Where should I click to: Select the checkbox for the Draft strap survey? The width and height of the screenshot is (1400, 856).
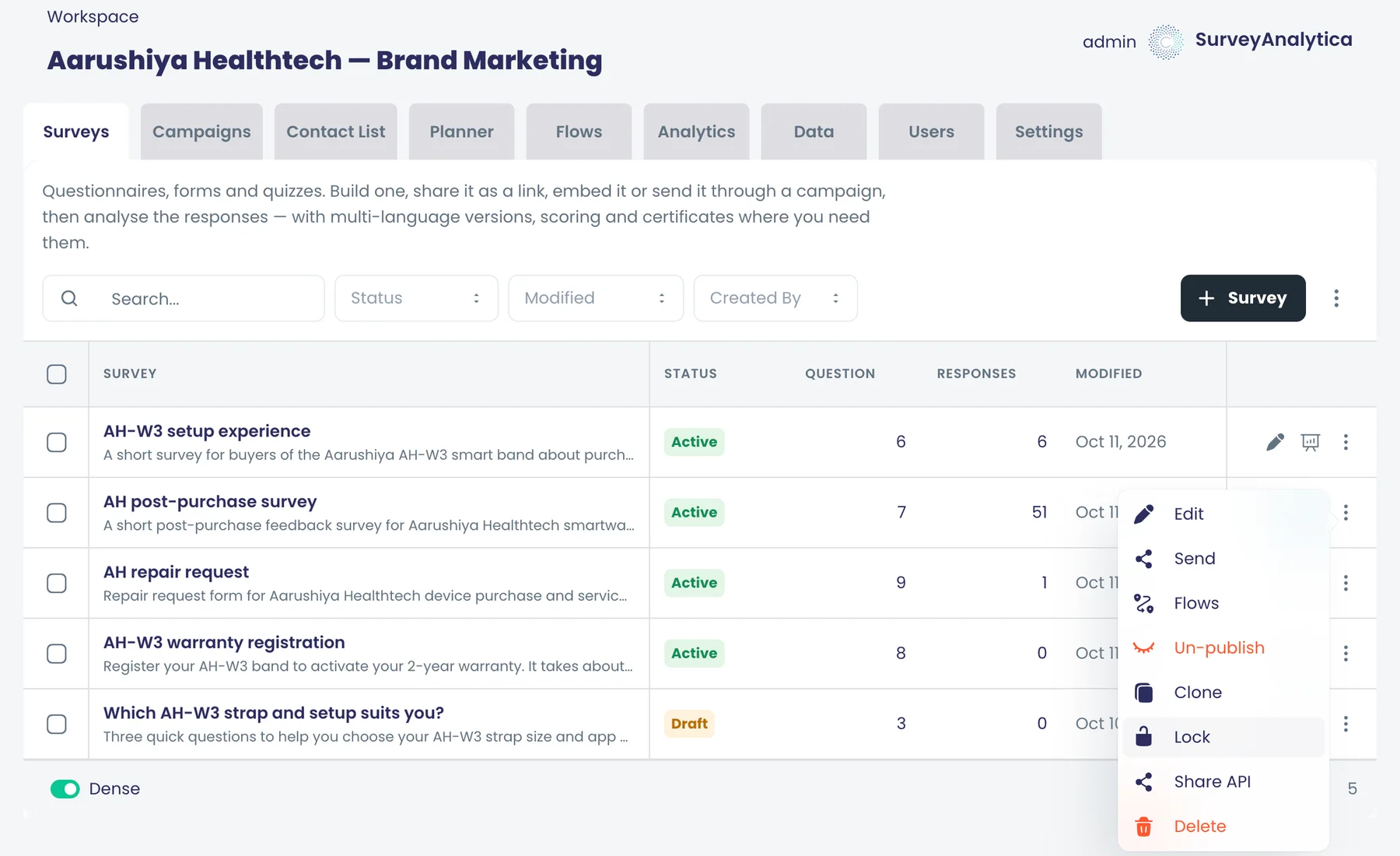57,724
